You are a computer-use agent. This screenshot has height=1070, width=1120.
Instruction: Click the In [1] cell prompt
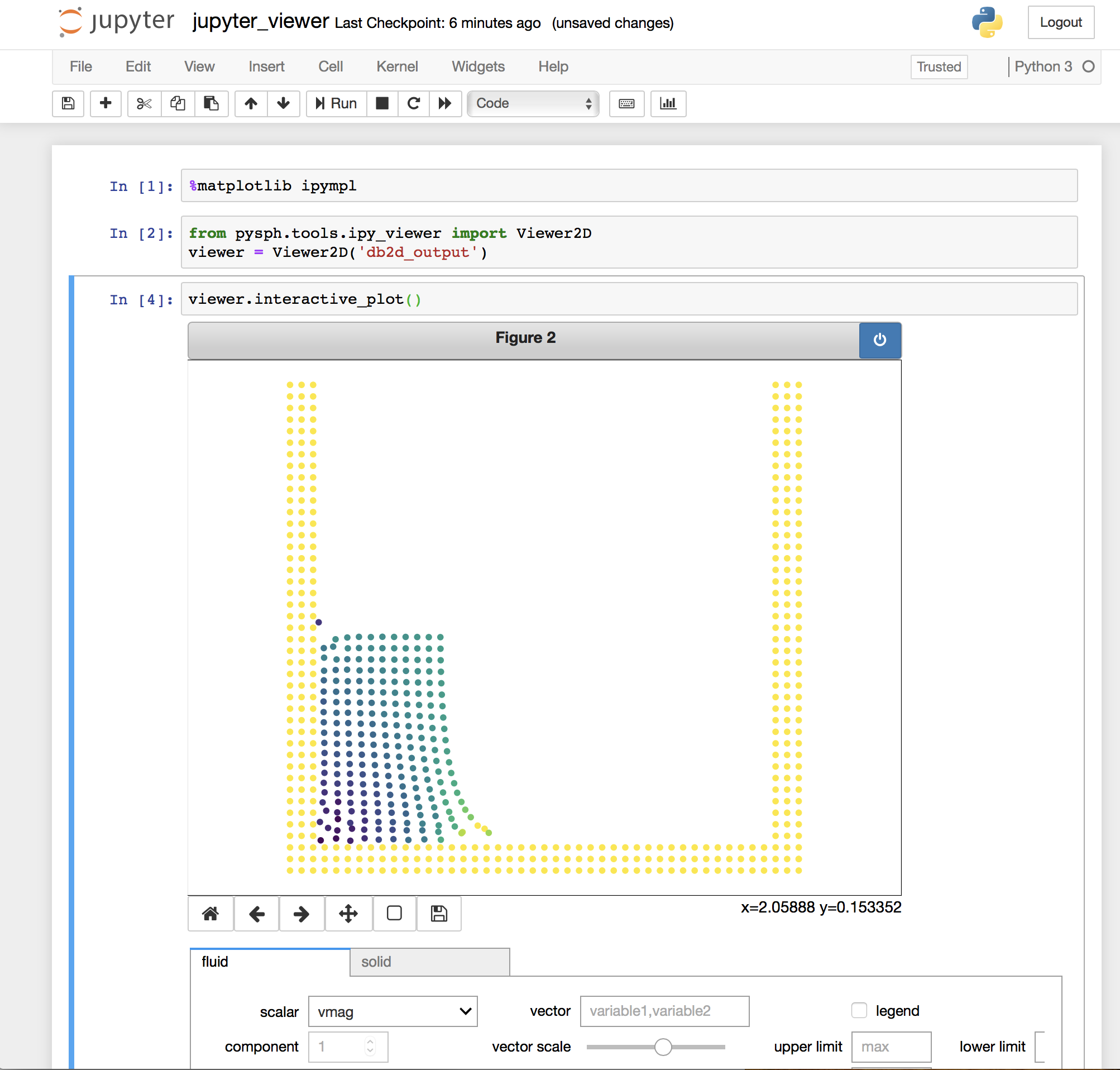click(141, 186)
